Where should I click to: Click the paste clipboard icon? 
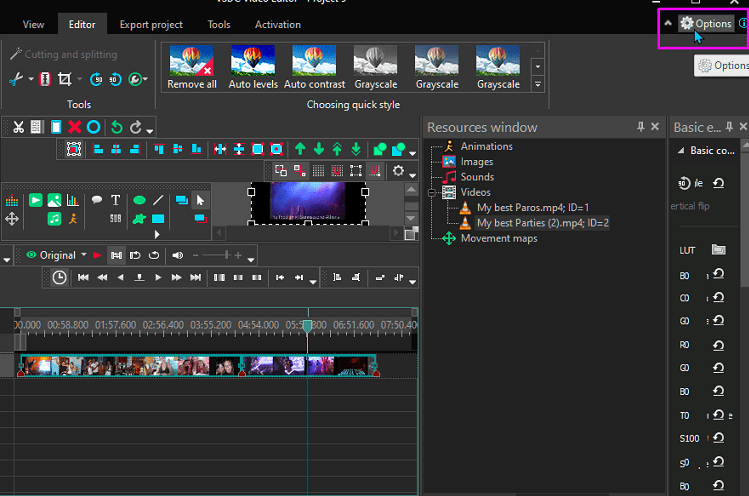tap(56, 127)
